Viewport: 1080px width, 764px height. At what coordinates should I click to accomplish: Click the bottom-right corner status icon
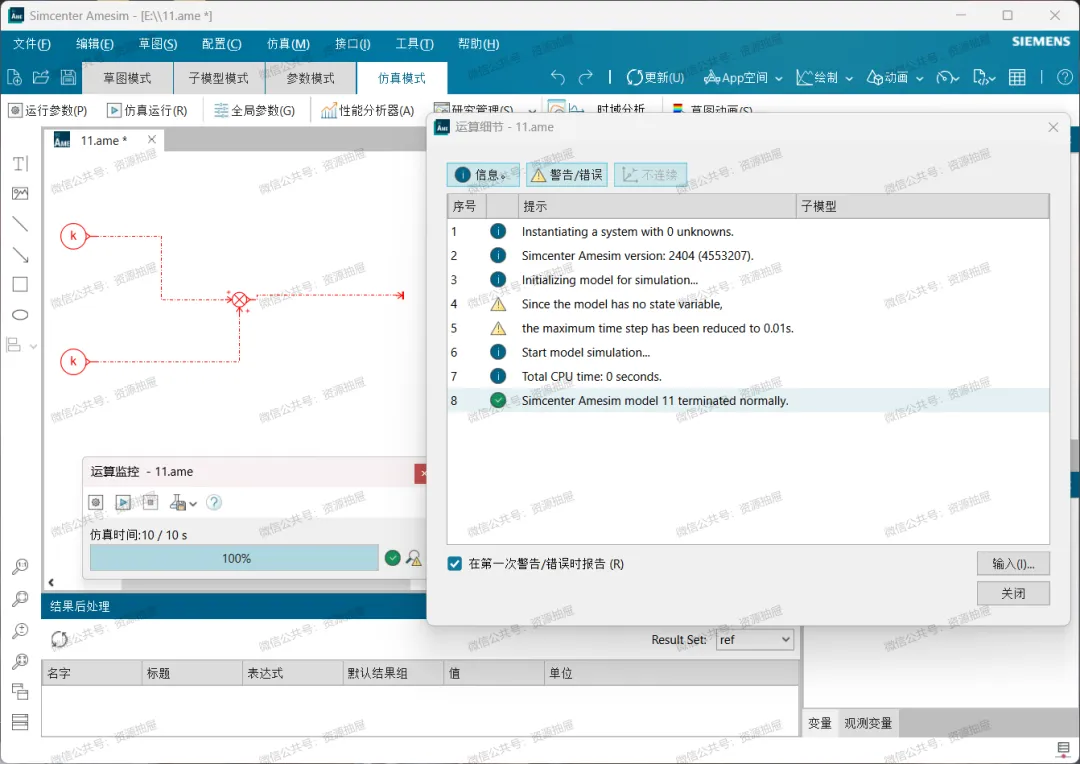click(1063, 748)
